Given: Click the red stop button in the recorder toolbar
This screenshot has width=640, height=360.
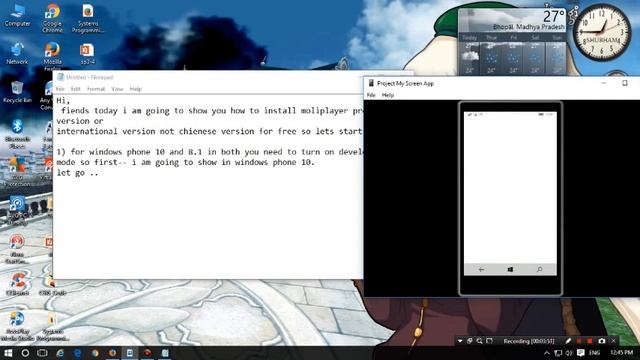Looking at the screenshot, I should [590, 341].
